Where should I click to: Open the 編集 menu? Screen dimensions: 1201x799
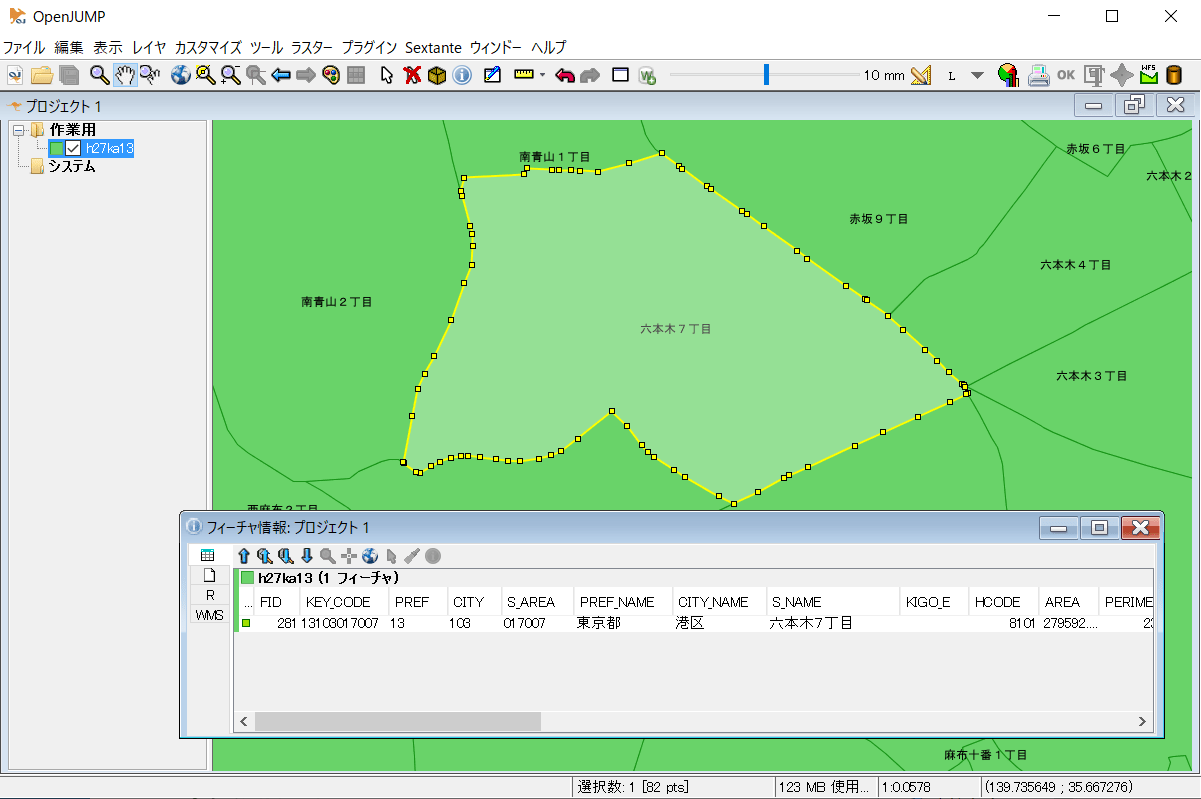tap(69, 47)
